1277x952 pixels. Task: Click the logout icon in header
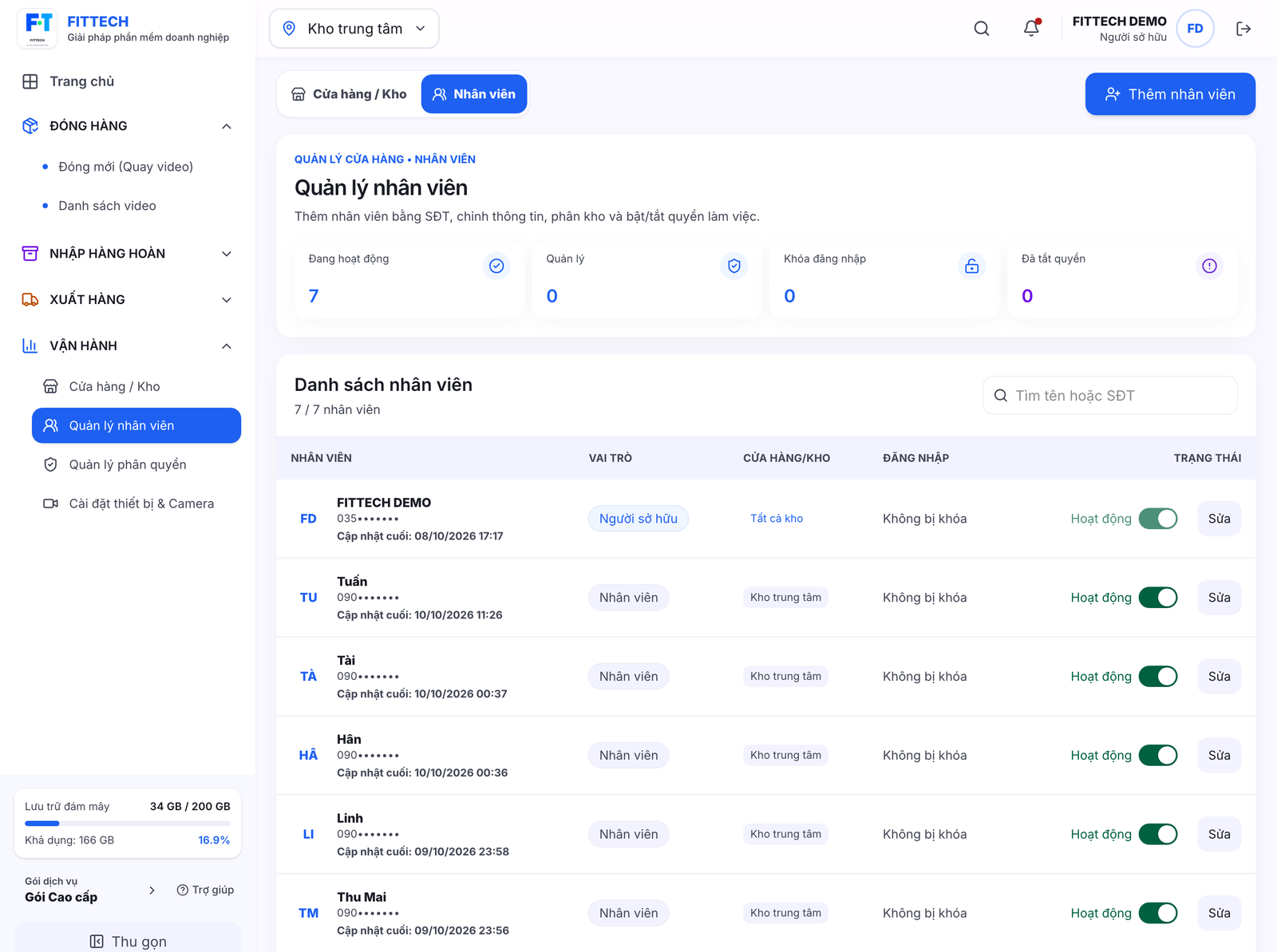click(1243, 29)
